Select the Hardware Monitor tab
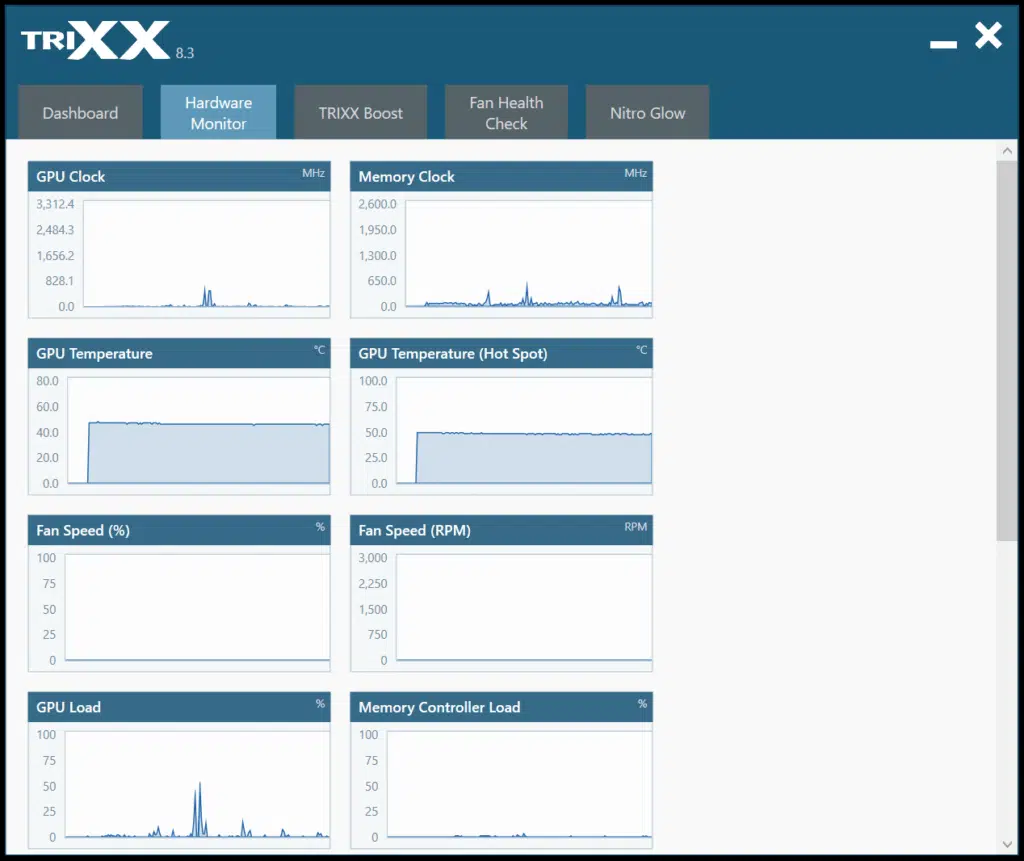 pos(218,113)
